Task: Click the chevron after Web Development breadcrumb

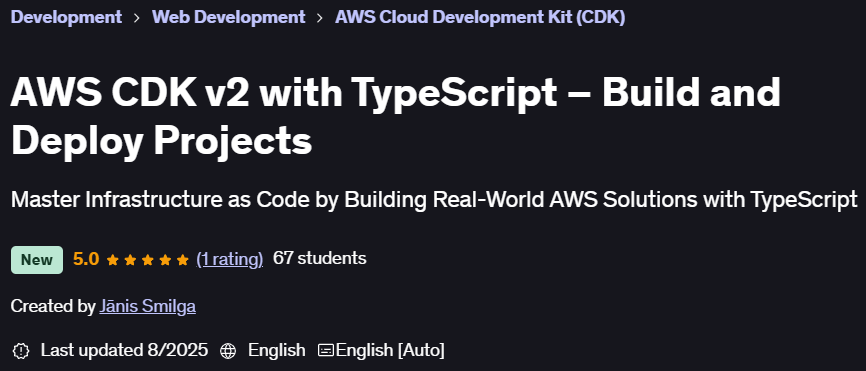Action: (320, 18)
